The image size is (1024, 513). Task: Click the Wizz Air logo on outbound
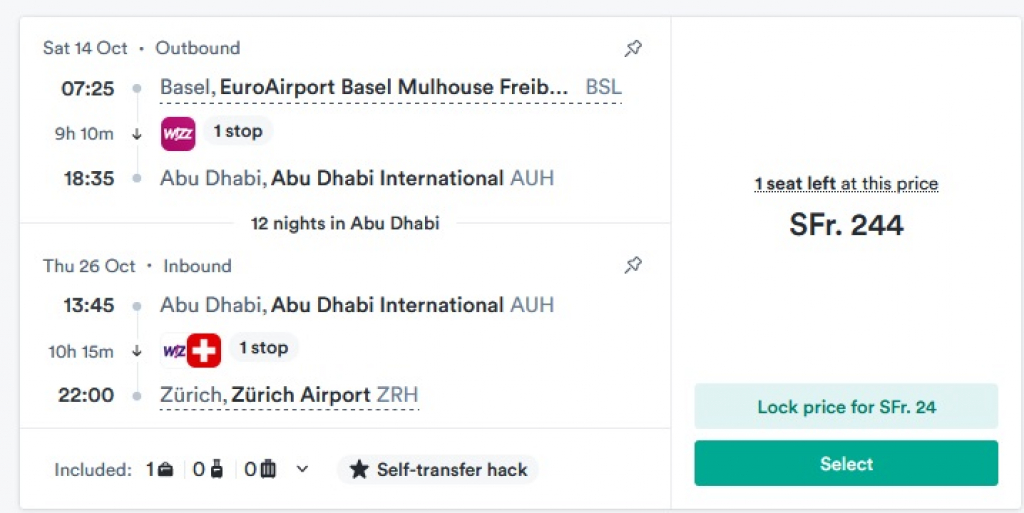click(x=178, y=133)
